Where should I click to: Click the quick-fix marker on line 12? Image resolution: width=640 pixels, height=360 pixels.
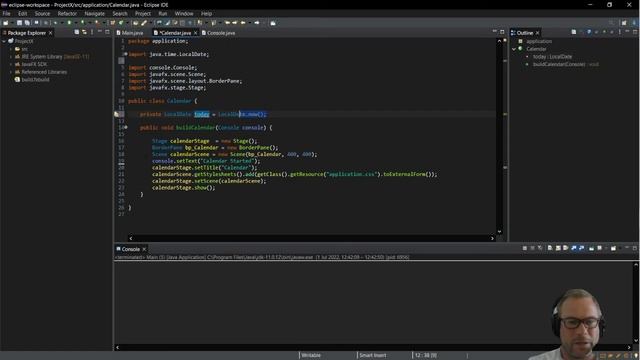(117, 114)
